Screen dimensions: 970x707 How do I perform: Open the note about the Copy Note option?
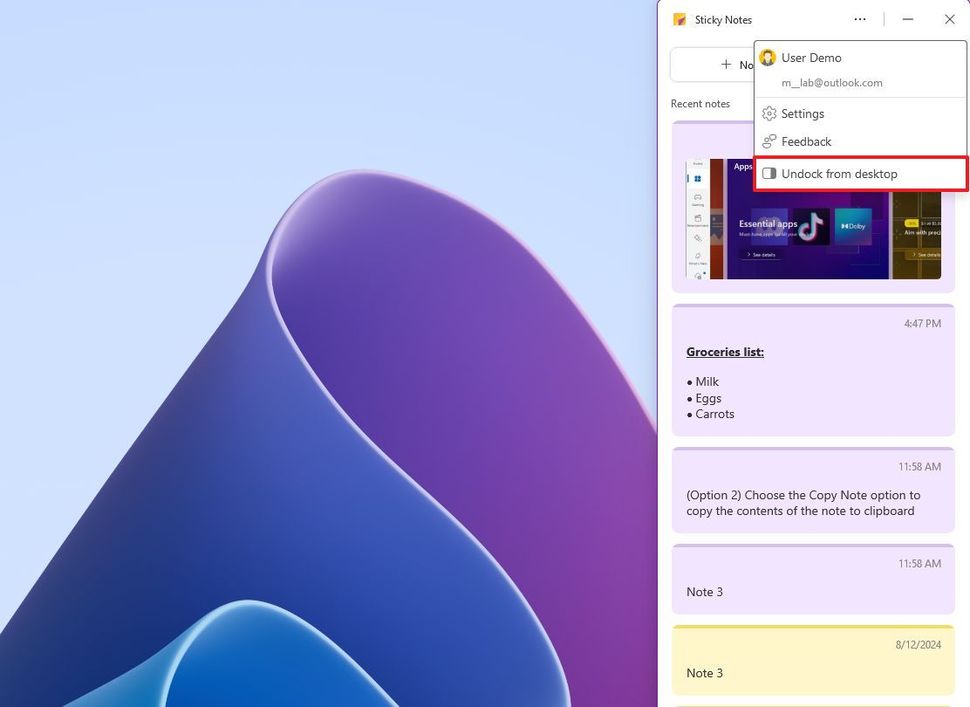click(812, 495)
